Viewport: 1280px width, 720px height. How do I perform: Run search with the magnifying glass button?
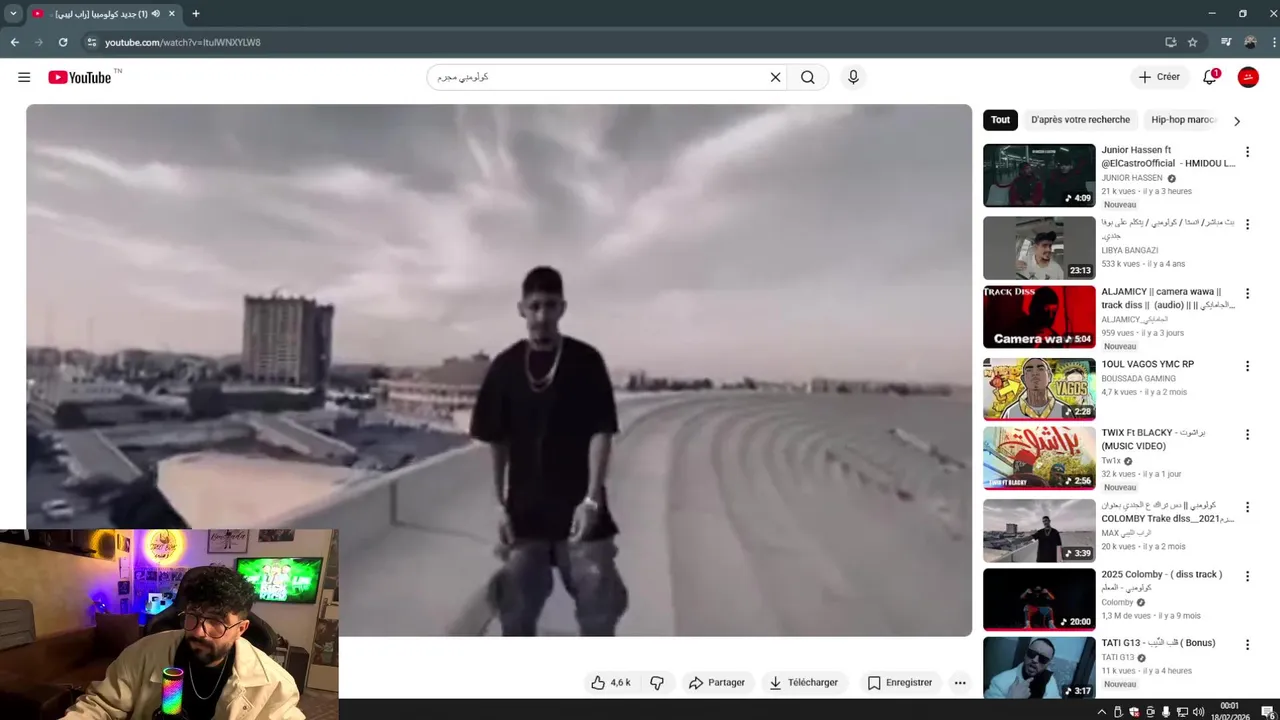[x=808, y=77]
